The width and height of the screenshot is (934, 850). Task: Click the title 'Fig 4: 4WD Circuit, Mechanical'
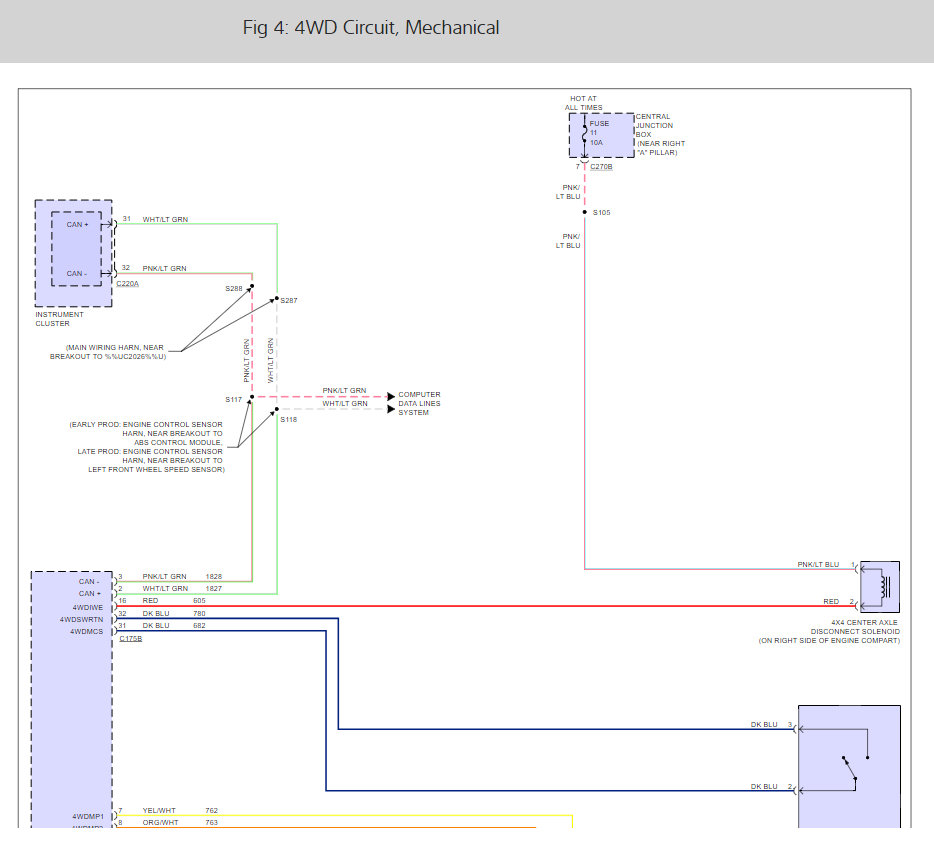[371, 27]
